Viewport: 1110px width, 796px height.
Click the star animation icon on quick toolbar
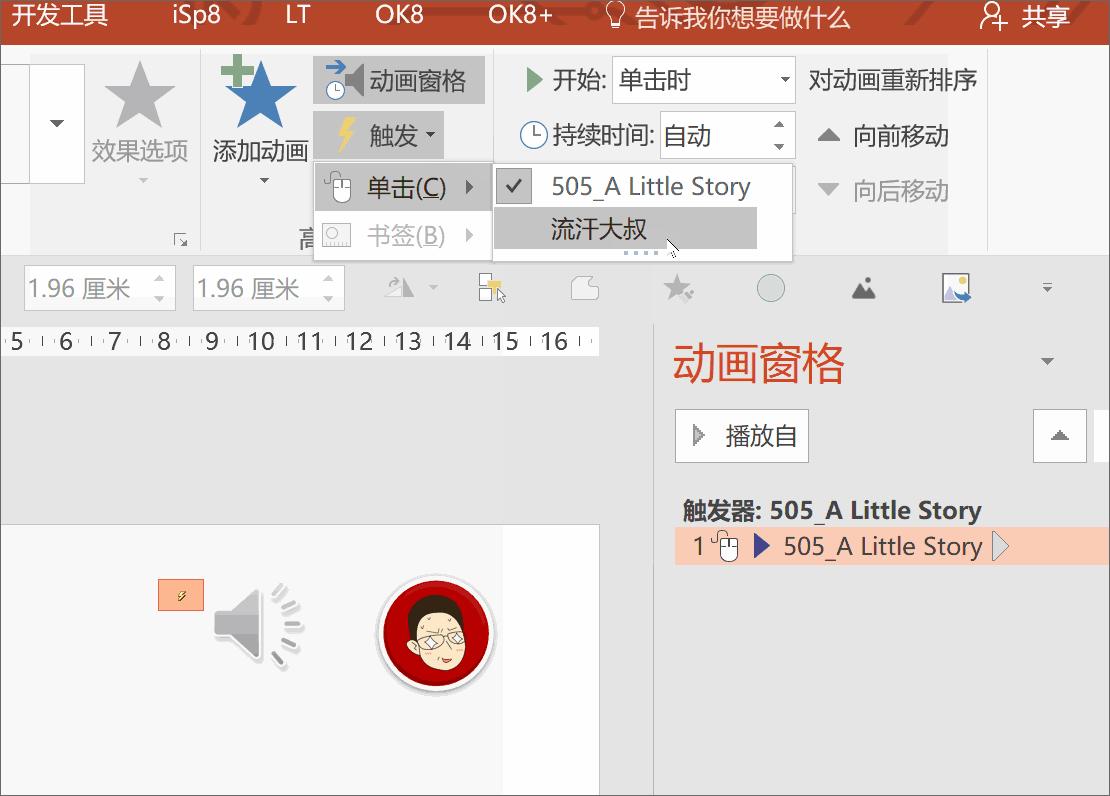(x=680, y=287)
